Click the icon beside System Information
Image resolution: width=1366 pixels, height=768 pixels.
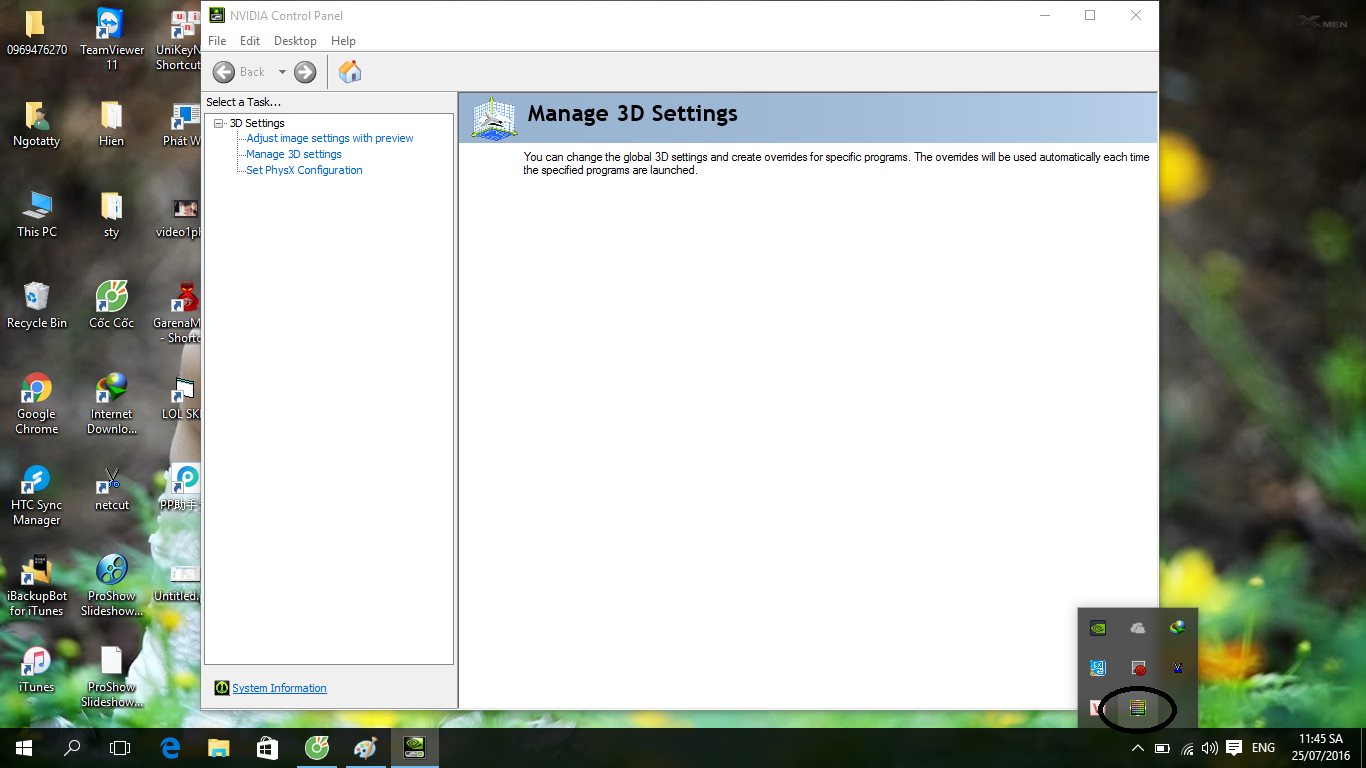click(x=221, y=688)
